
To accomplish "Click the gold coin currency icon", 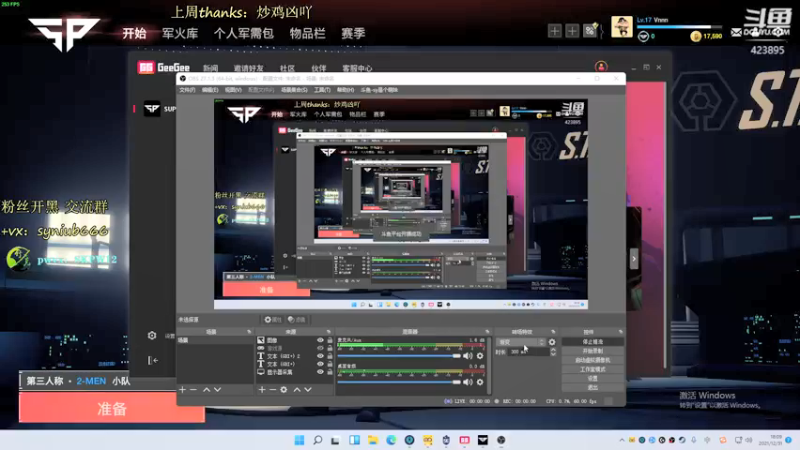I will point(695,36).
